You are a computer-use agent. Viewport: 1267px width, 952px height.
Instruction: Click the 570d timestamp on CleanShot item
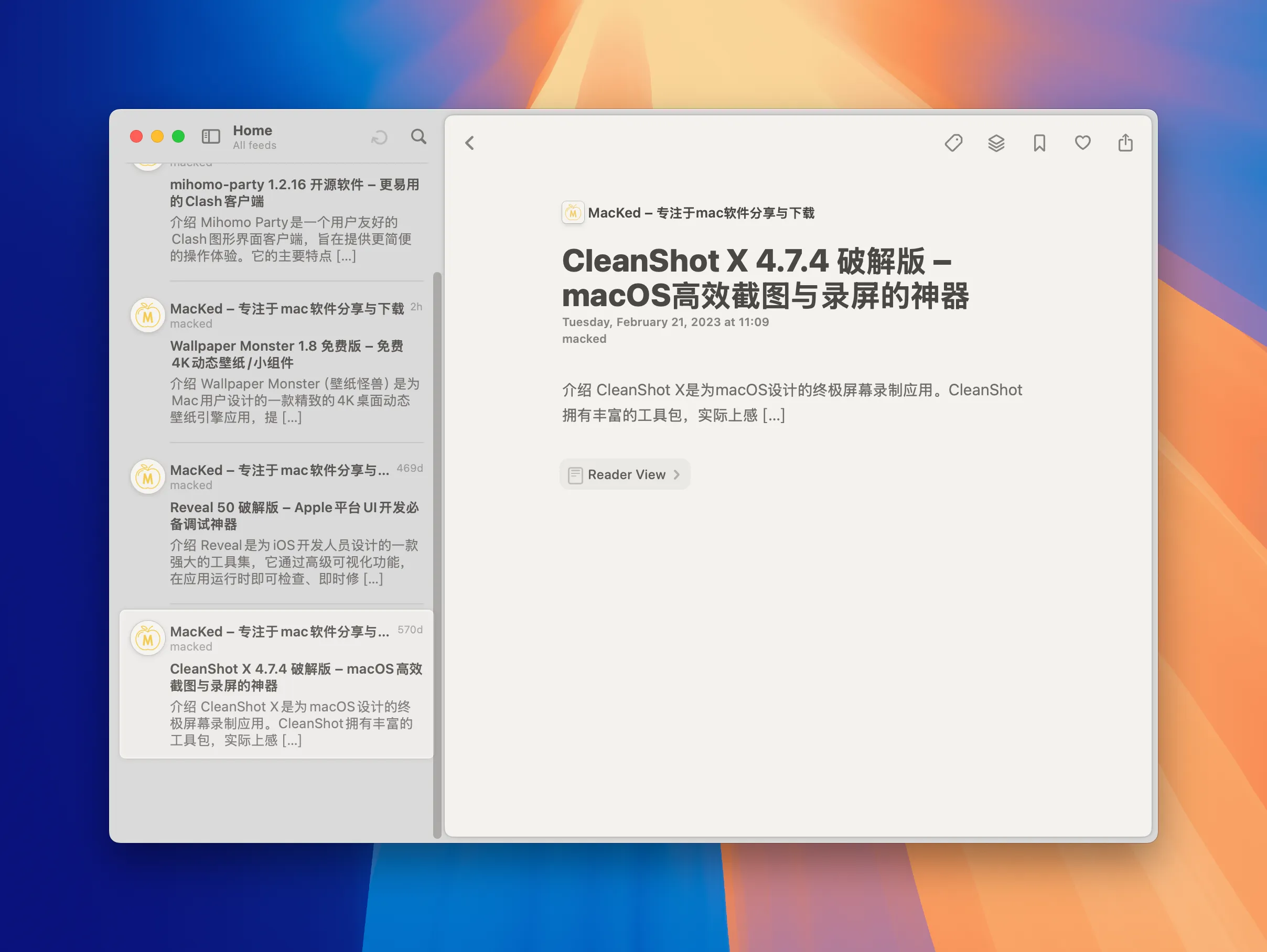pos(410,630)
